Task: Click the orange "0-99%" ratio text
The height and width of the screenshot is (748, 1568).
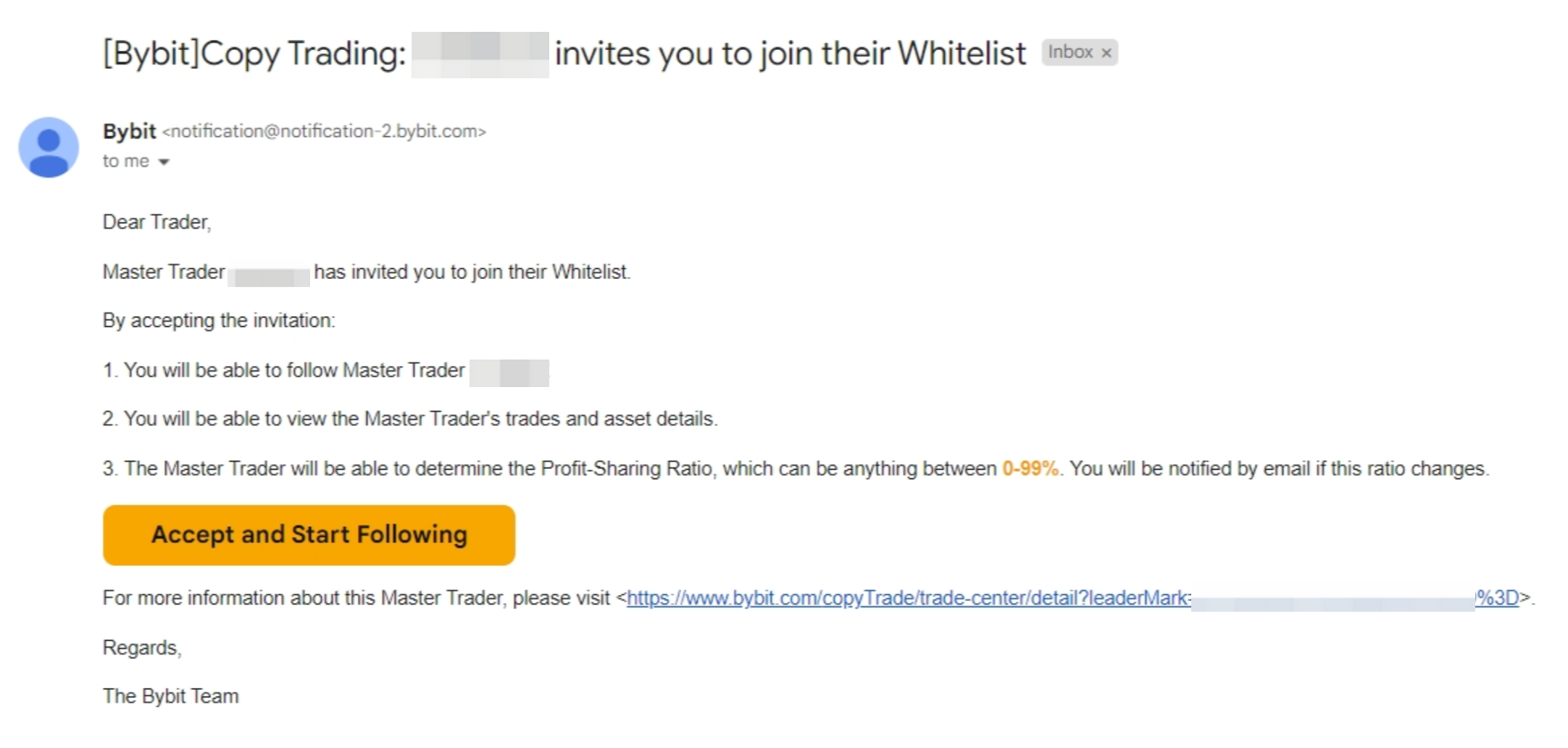Action: [1030, 469]
